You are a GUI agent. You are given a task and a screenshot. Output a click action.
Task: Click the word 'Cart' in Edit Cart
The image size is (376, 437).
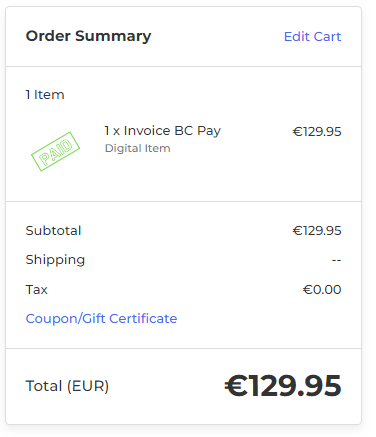328,36
